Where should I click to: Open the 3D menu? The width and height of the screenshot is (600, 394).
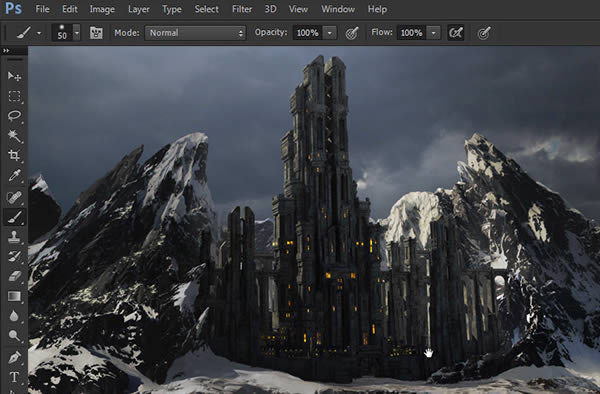pyautogui.click(x=270, y=9)
